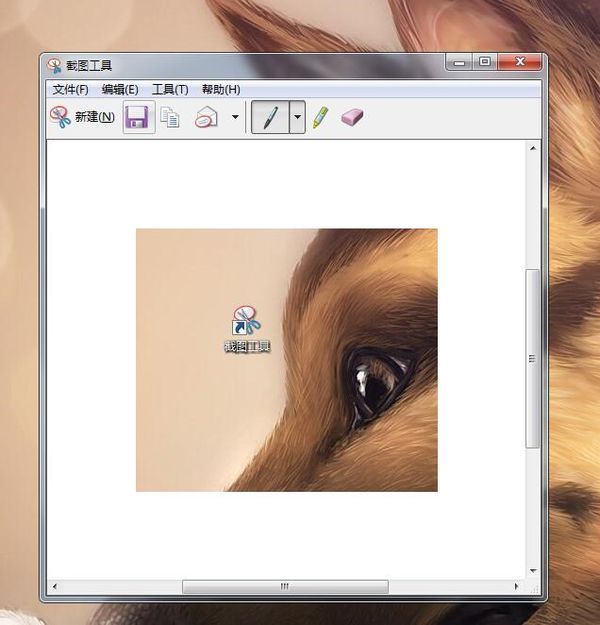Copy the snip using the copy icon
The width and height of the screenshot is (600, 625).
click(170, 118)
